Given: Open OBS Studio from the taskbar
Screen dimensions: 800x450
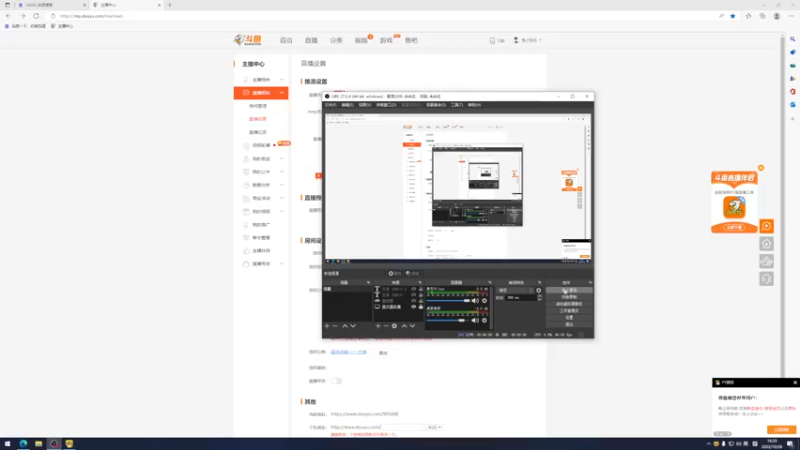Looking at the screenshot, I should click(54, 443).
